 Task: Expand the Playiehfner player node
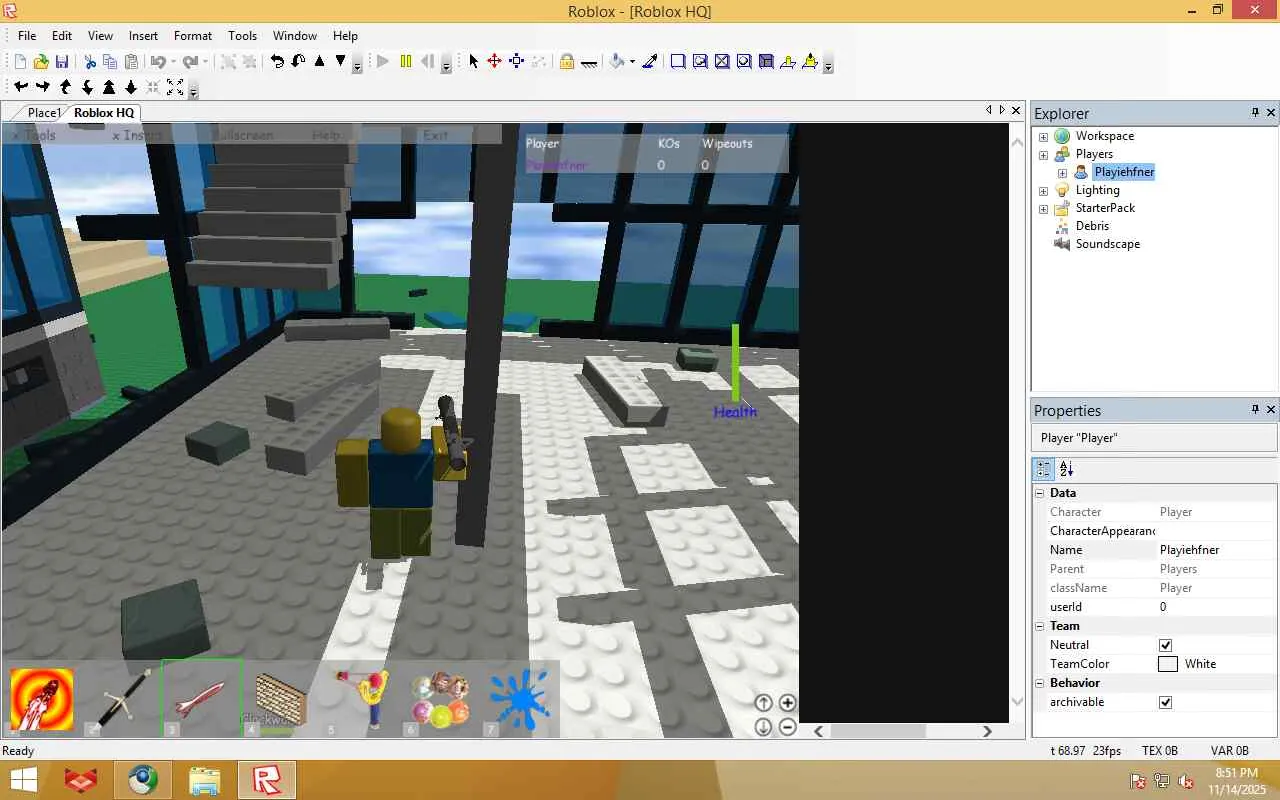click(x=1062, y=172)
